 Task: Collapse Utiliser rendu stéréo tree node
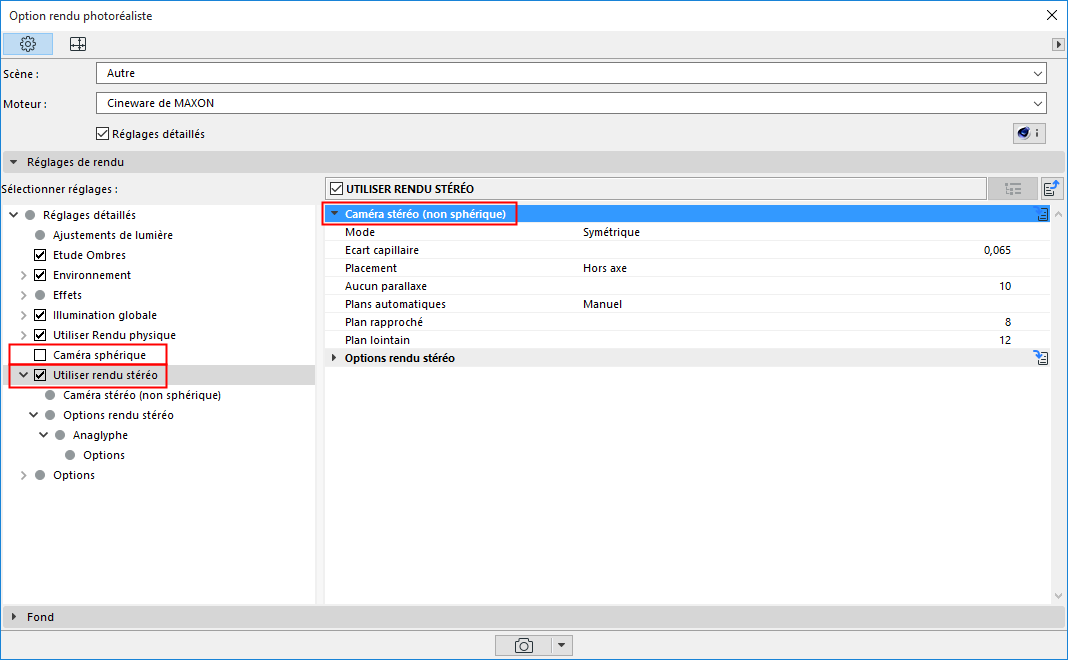click(23, 375)
